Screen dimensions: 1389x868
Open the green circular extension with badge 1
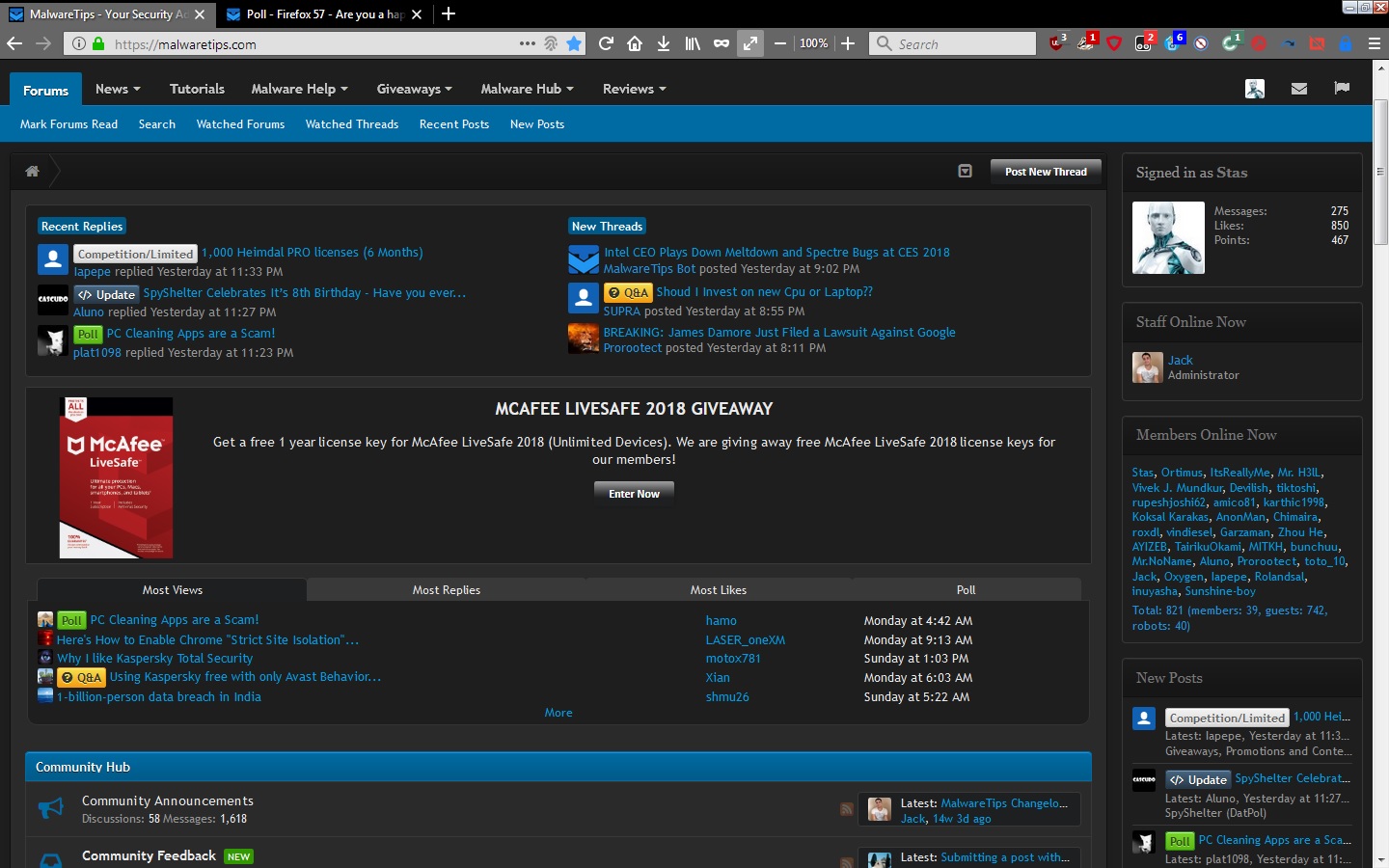(1231, 42)
